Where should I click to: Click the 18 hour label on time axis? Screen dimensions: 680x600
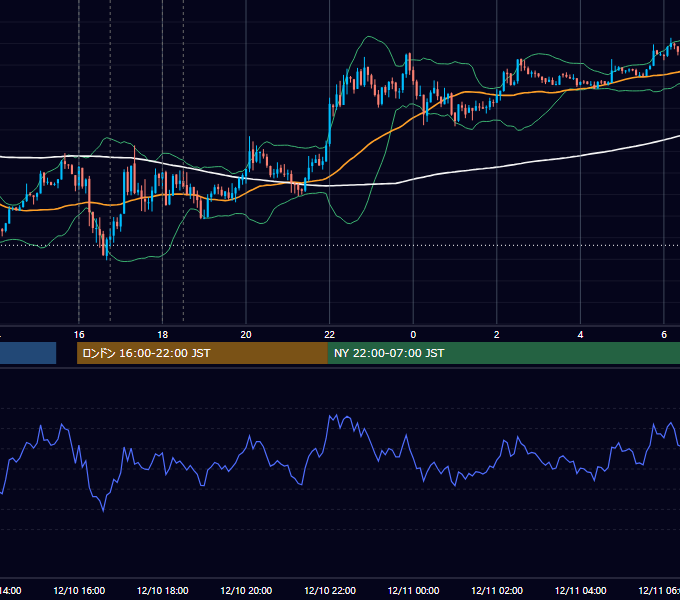tap(163, 334)
